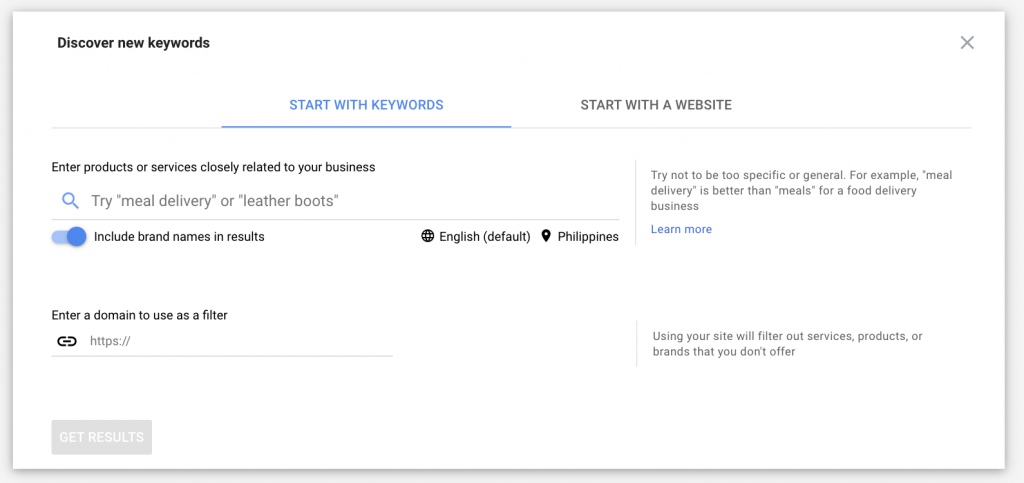Image resolution: width=1024 pixels, height=483 pixels.
Task: Open the Learn more link
Action: 681,230
